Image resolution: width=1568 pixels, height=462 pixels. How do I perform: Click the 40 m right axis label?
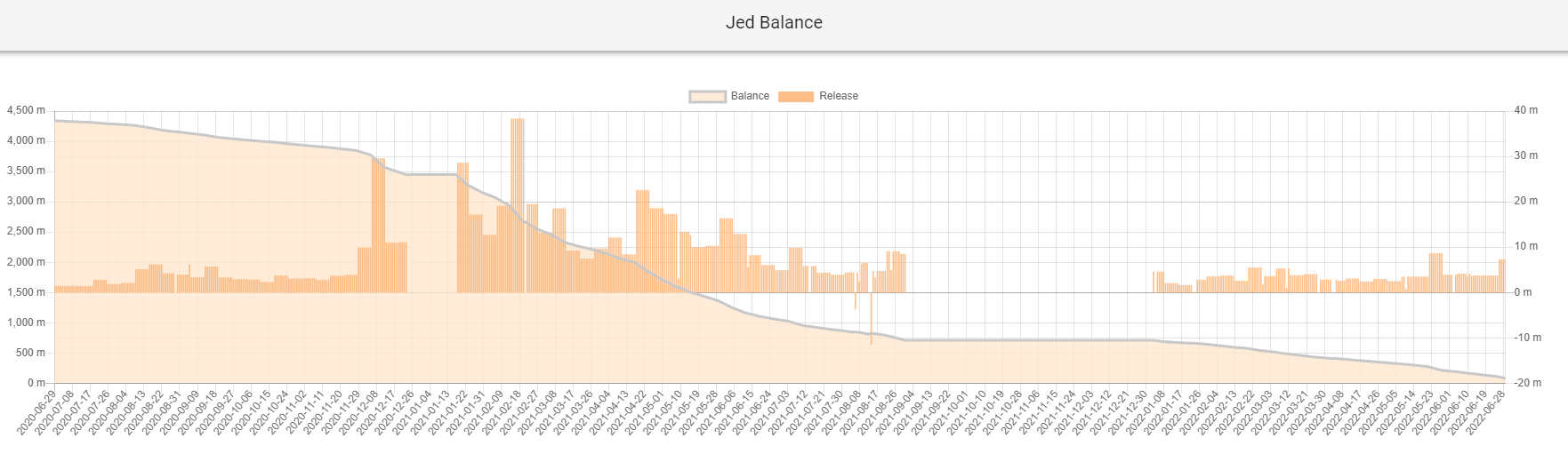point(1525,110)
